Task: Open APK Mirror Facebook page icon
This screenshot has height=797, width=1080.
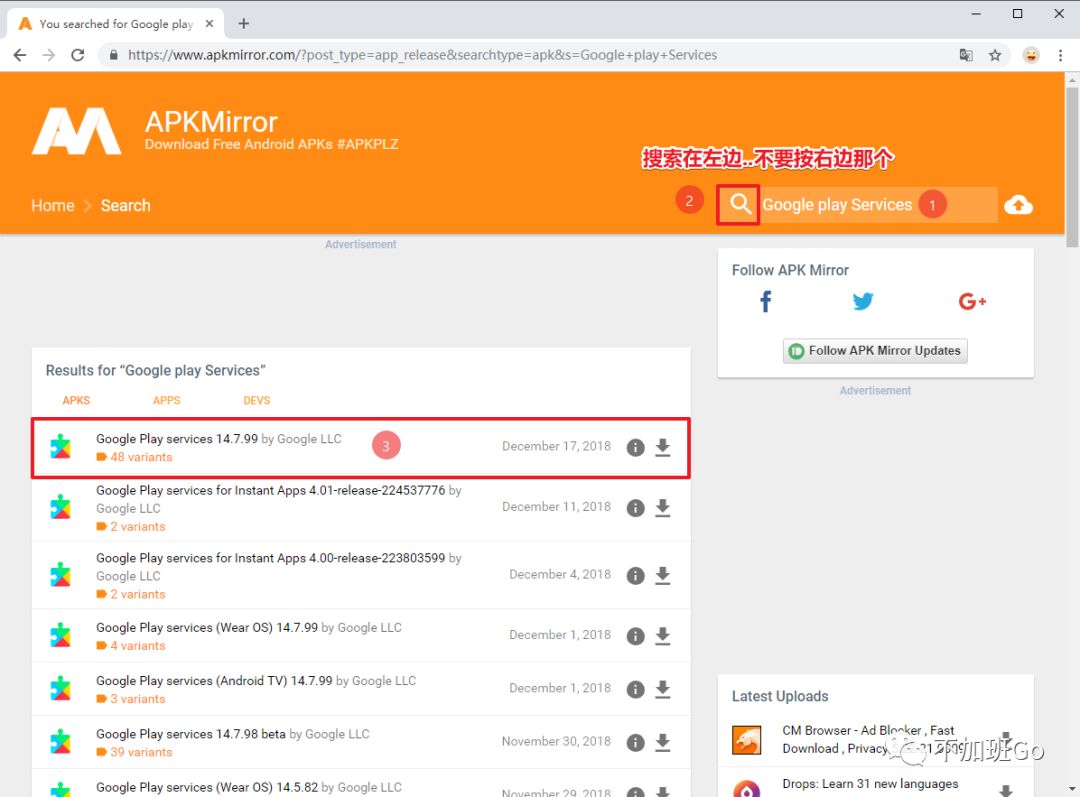Action: 765,301
